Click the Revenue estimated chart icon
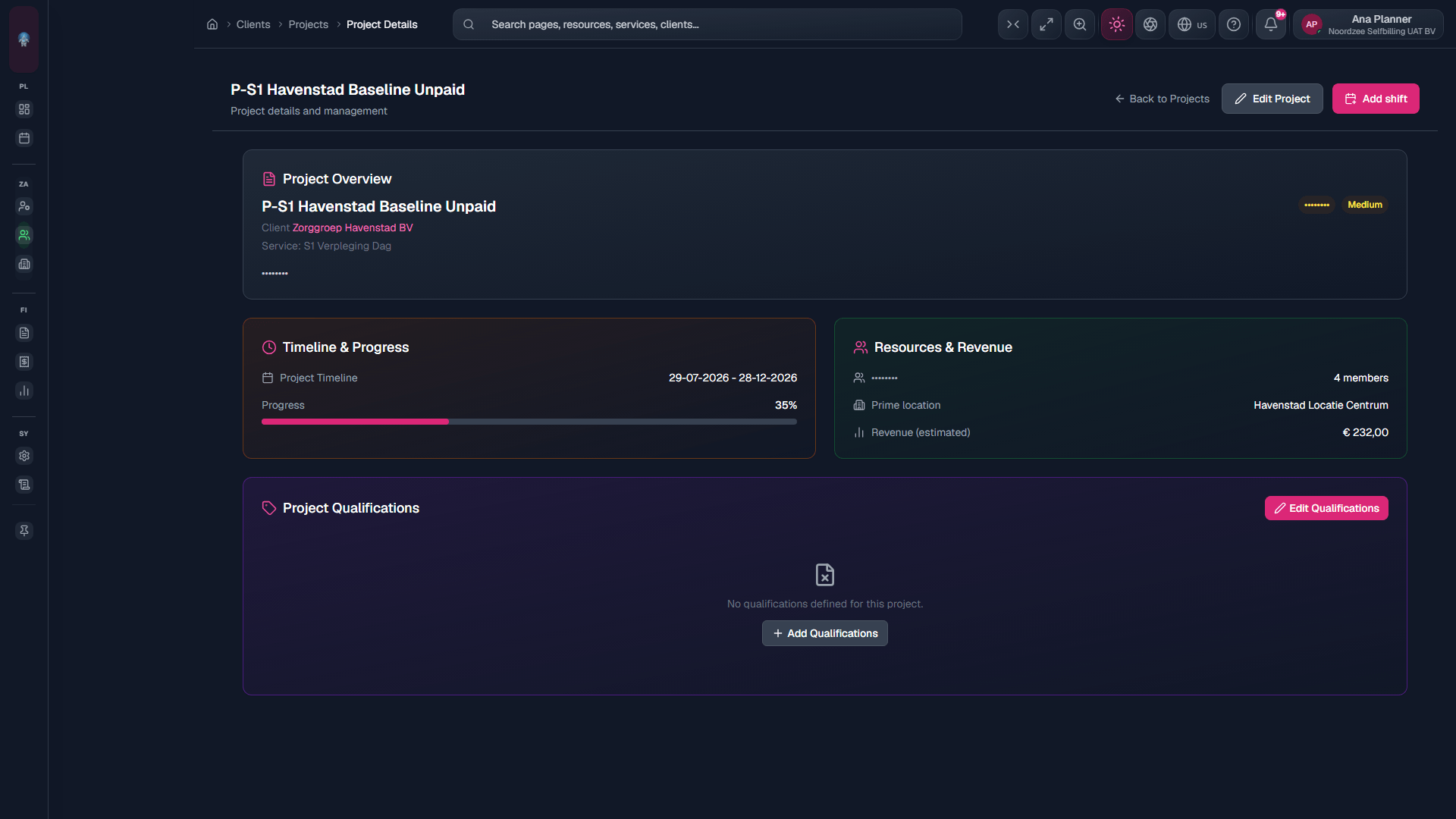The height and width of the screenshot is (819, 1456). pyautogui.click(x=859, y=432)
